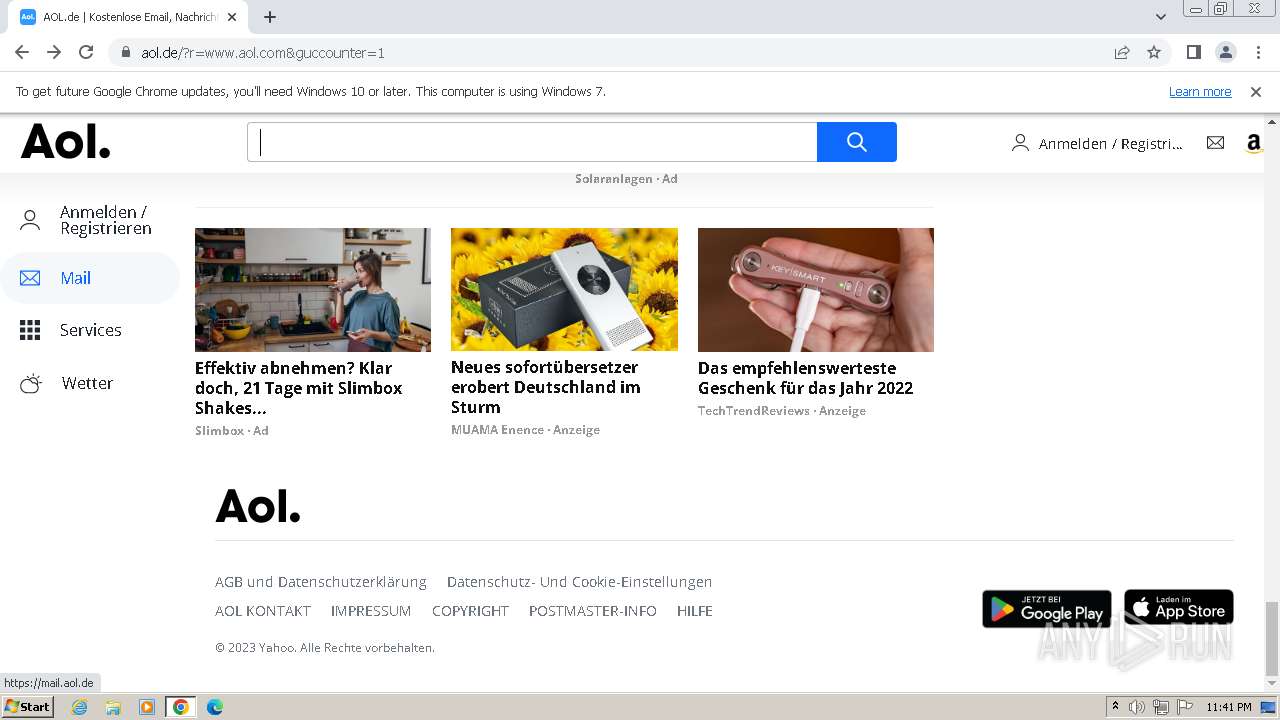Viewport: 1280px width, 720px height.
Task: Click the Action Center flag icon
Action: tap(1185, 707)
